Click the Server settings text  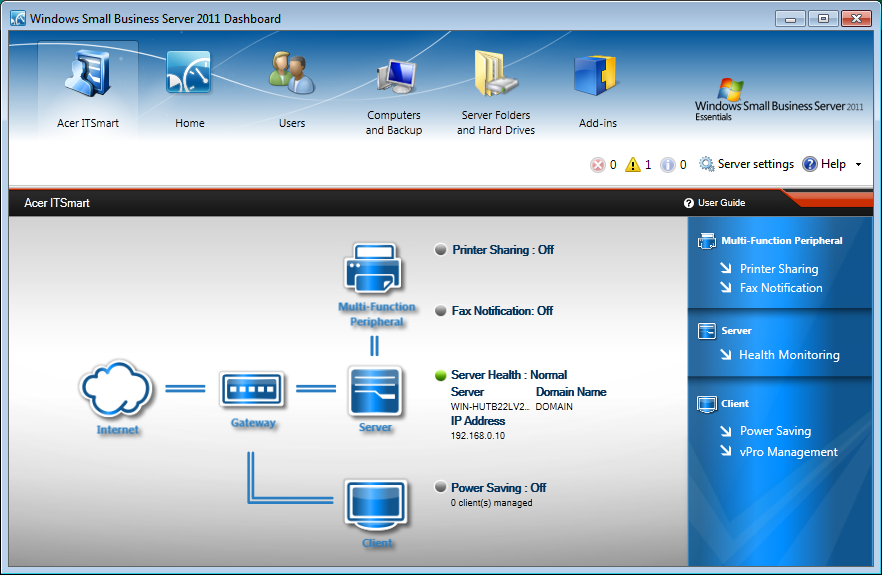755,164
